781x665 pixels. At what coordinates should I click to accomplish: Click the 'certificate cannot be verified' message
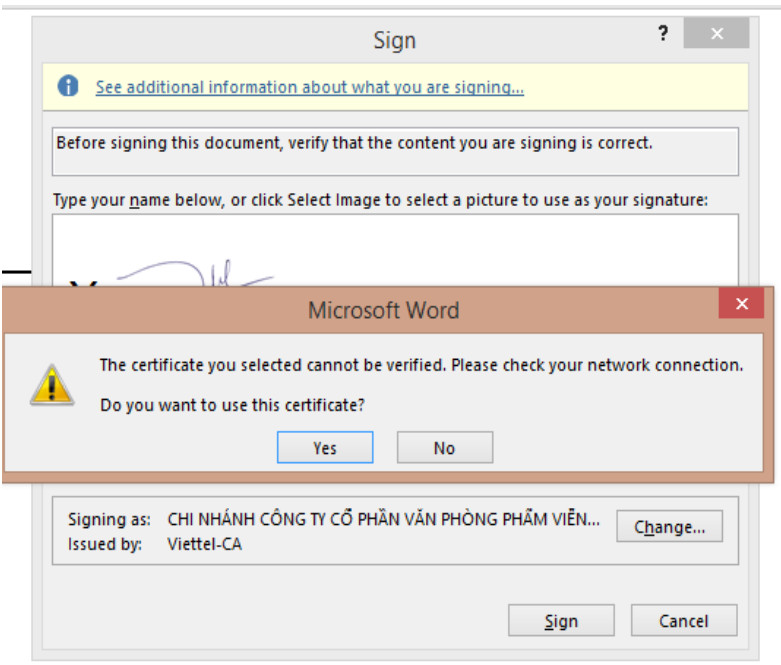pos(421,365)
